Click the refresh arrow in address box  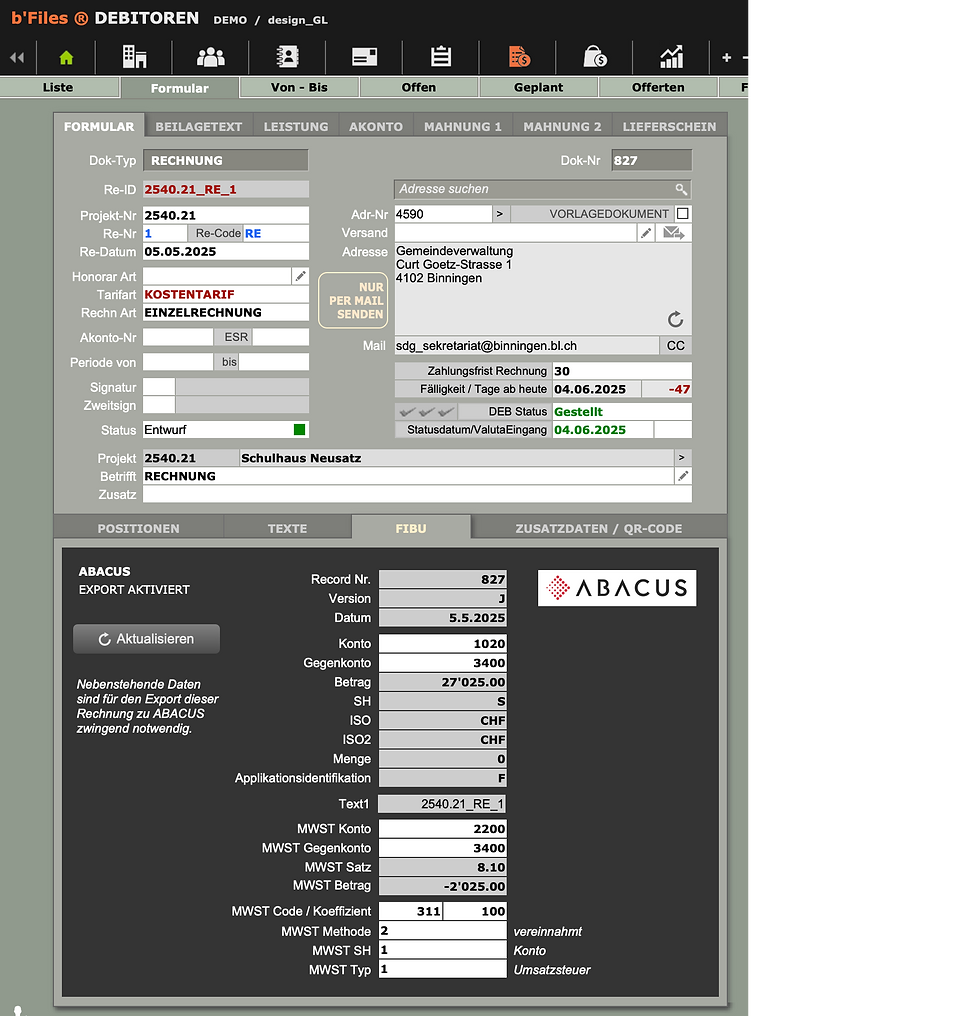pyautogui.click(x=675, y=319)
